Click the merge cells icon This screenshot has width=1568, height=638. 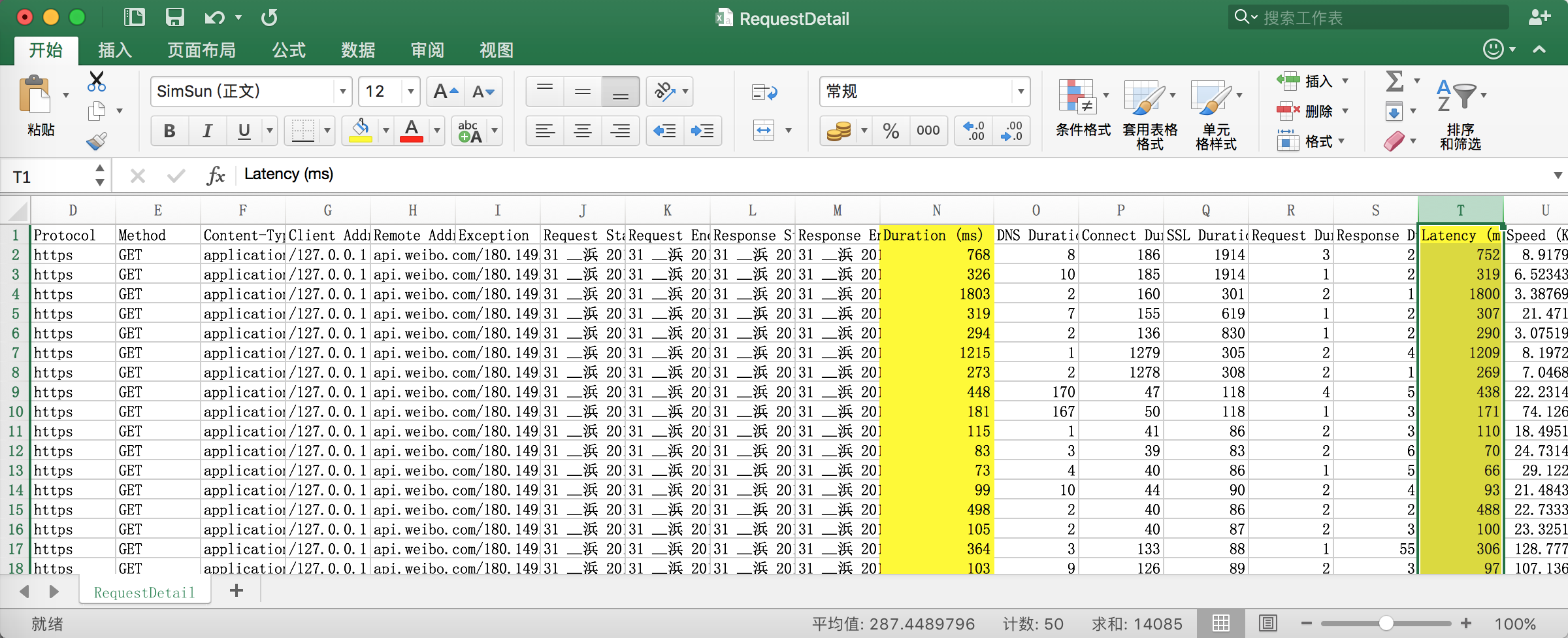764,130
